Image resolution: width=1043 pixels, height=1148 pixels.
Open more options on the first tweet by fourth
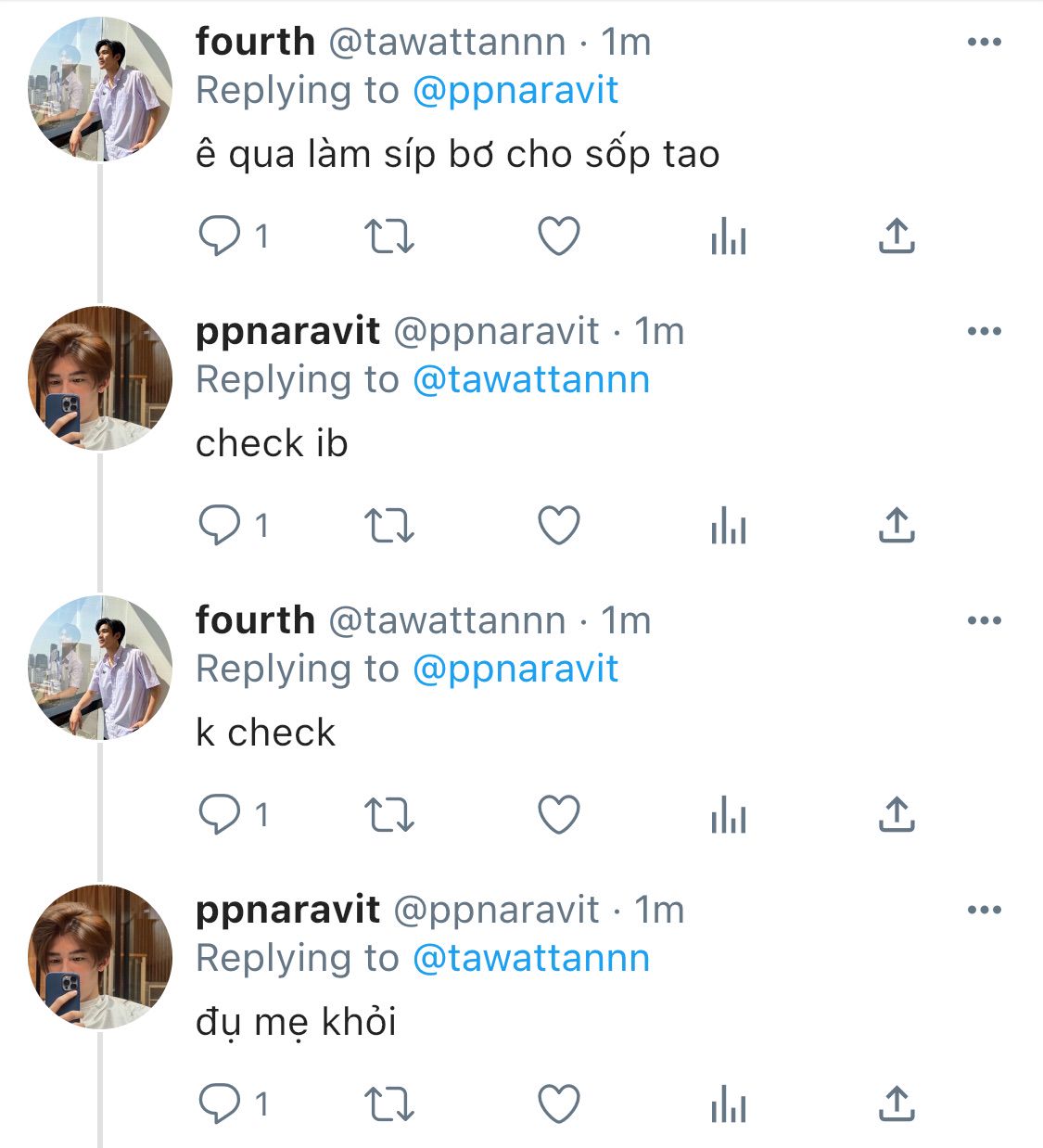point(984,42)
